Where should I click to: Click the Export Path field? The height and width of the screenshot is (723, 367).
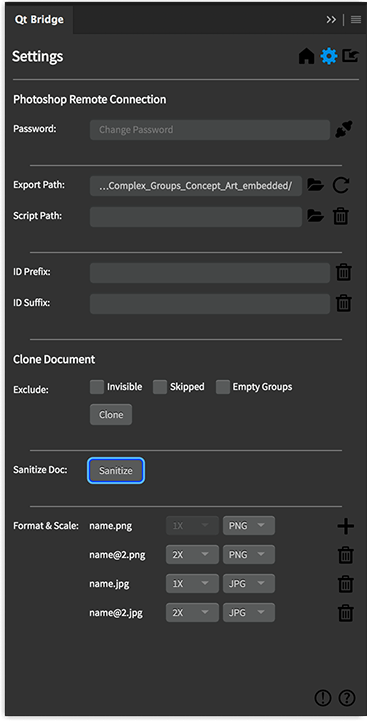click(196, 185)
